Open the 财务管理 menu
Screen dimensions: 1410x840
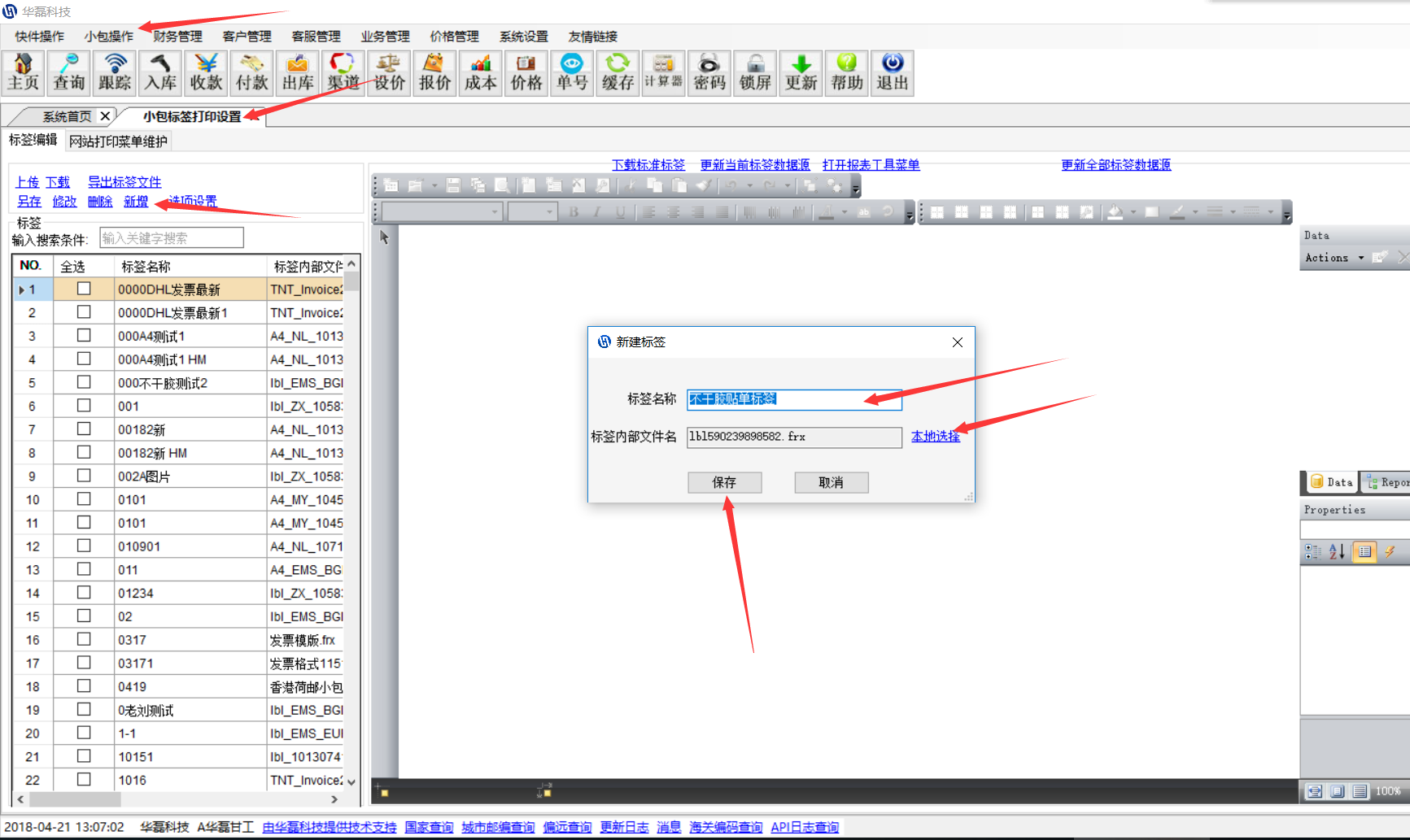177,37
